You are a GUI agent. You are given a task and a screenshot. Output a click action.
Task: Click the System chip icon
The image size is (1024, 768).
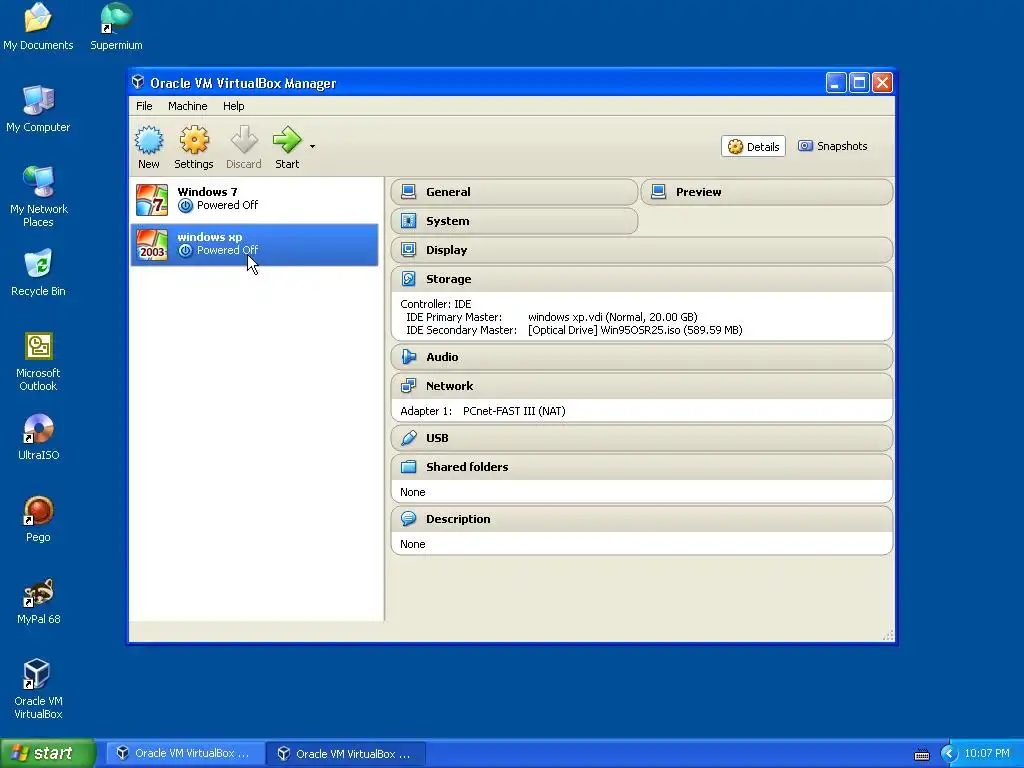point(409,221)
